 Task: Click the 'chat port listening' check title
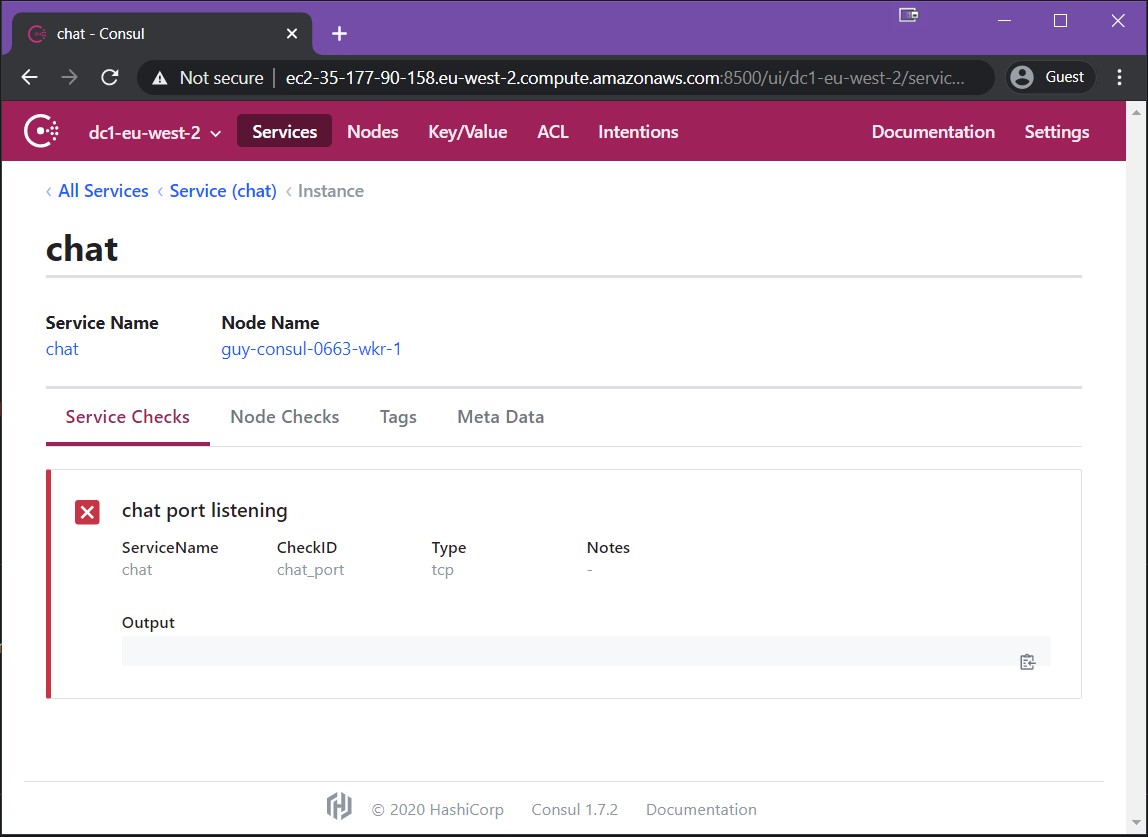(204, 510)
